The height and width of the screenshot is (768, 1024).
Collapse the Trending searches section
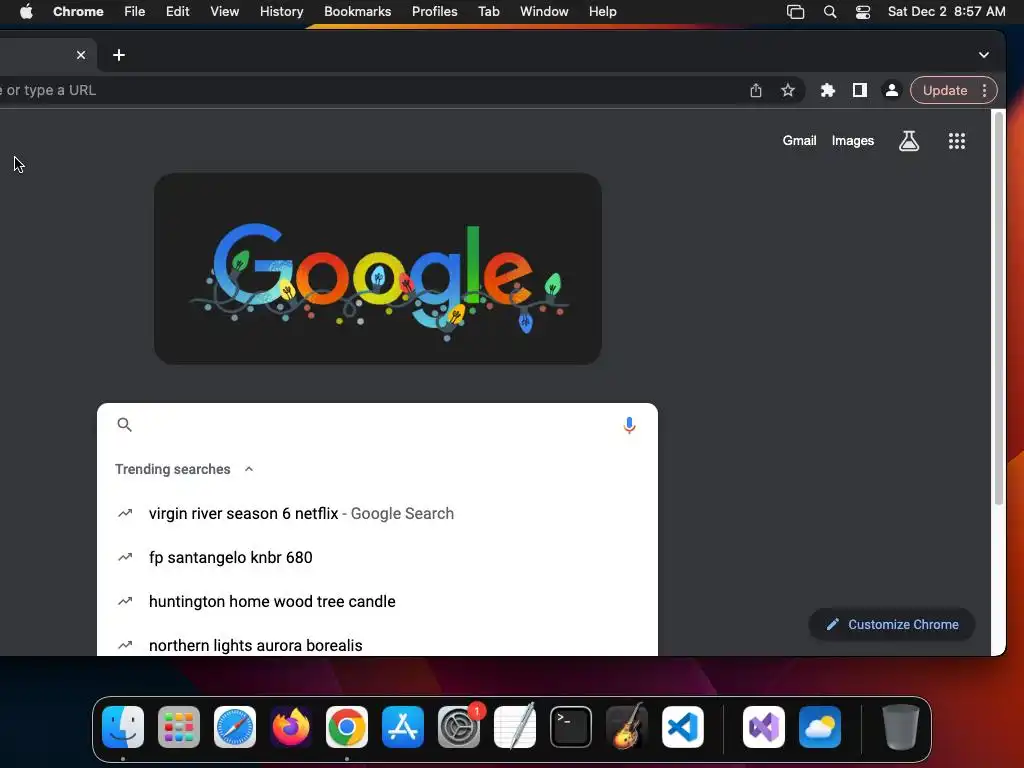tap(249, 469)
